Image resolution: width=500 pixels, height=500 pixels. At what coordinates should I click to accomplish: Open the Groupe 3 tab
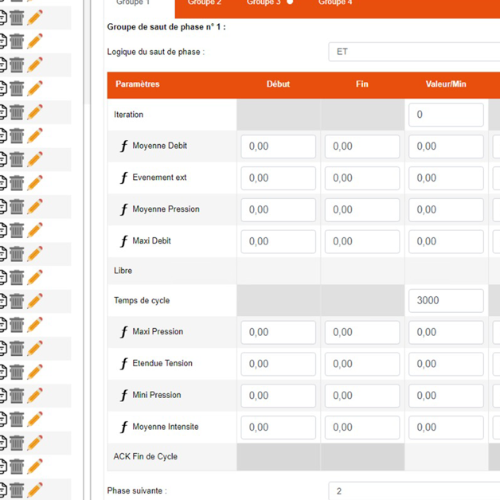(263, 3)
